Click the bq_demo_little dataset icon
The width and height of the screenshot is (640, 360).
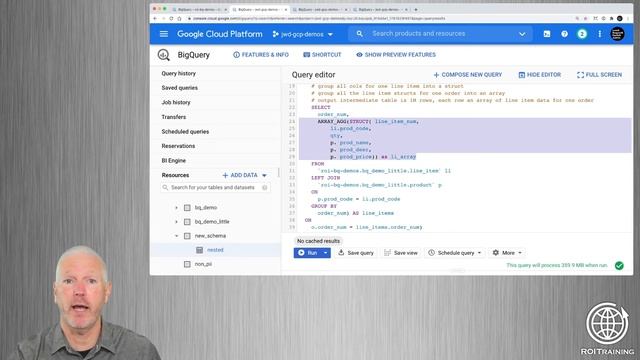point(187,222)
